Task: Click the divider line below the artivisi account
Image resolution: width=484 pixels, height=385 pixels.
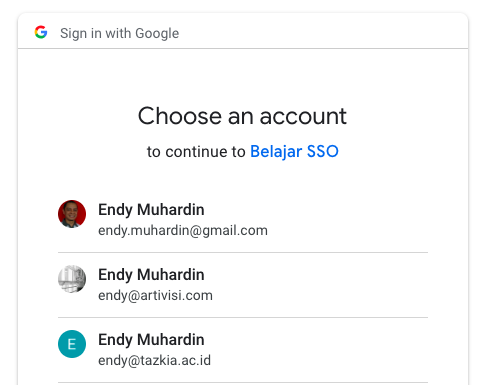Action: [x=243, y=318]
